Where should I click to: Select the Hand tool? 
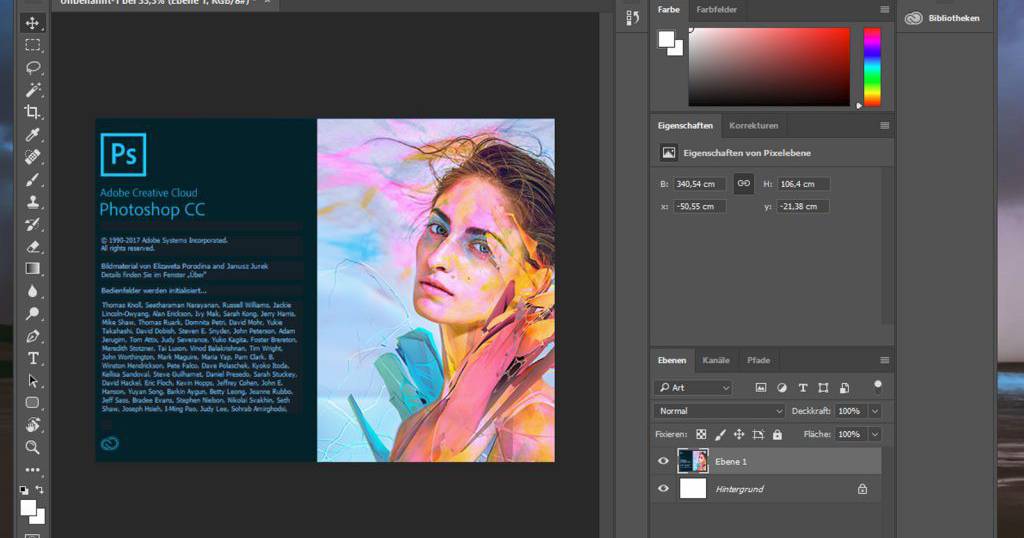pos(32,425)
